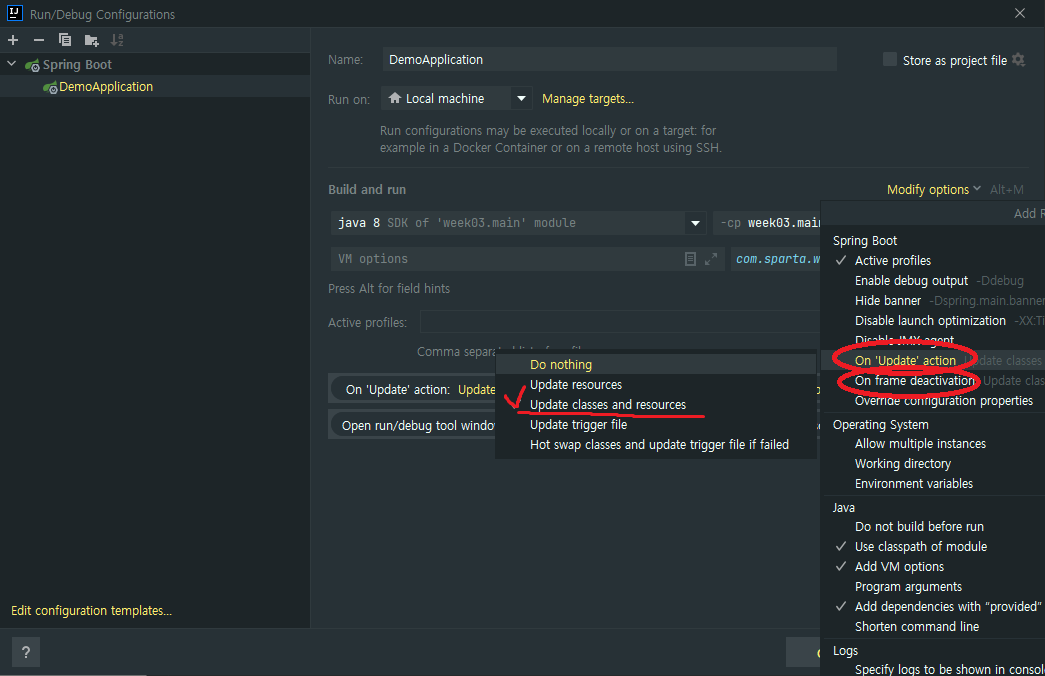Viewport: 1045px width, 676px height.
Task: Focus the VM options field
Action: [526, 259]
